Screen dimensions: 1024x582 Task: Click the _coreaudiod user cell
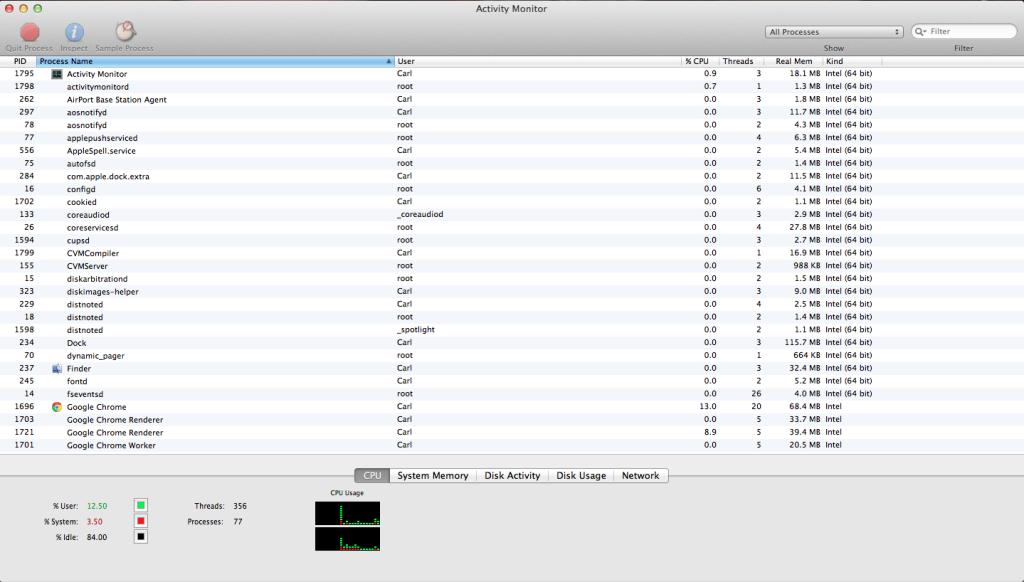pos(420,214)
